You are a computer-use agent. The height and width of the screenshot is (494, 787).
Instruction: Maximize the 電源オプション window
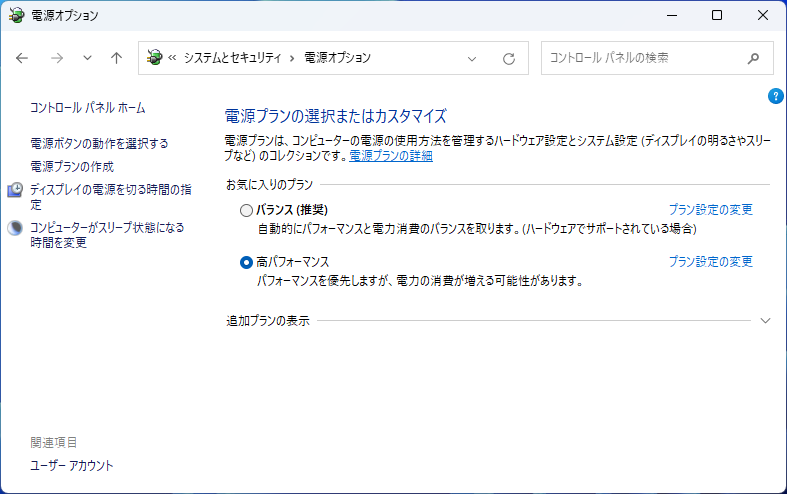[x=717, y=15]
